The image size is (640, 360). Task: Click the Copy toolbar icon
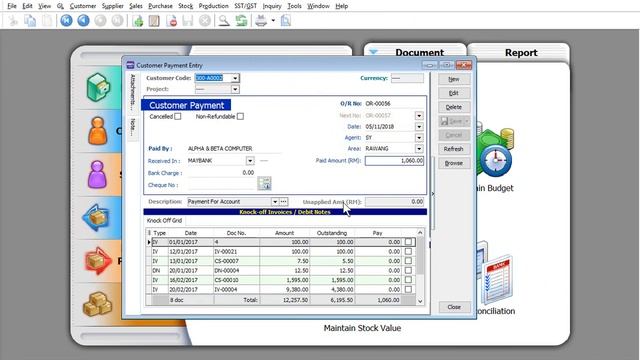[x=30, y=20]
